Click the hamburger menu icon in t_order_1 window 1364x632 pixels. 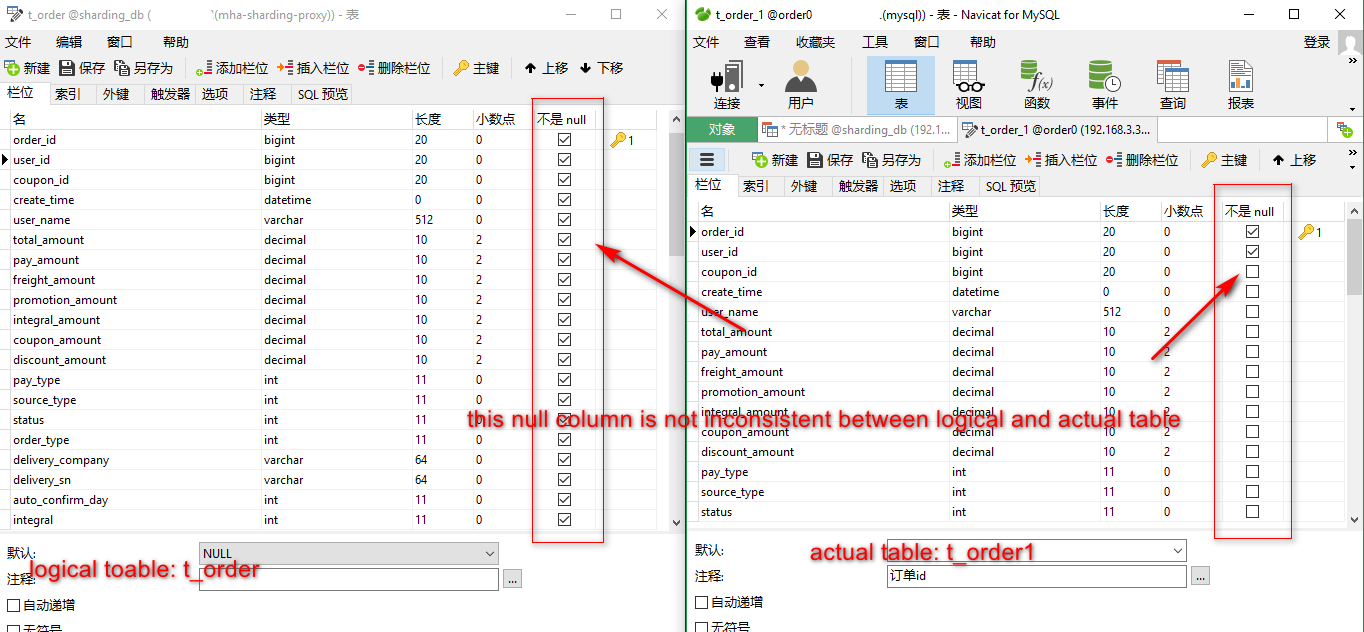pos(706,160)
